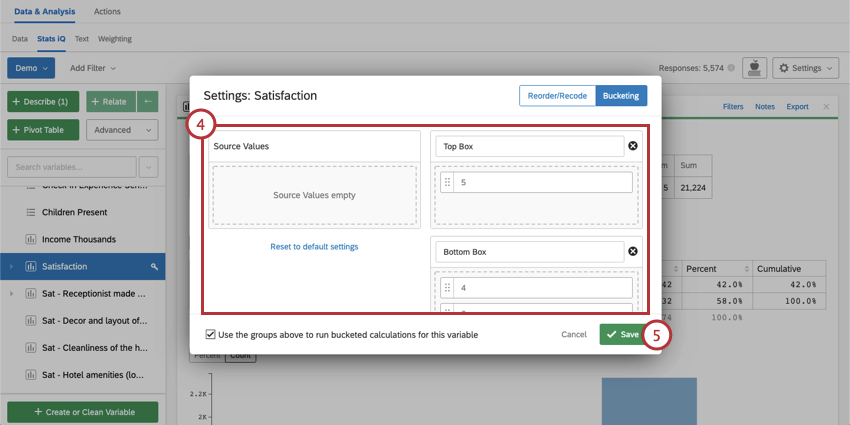The height and width of the screenshot is (425, 850).
Task: Open the Weighting tab
Action: (x=114, y=39)
